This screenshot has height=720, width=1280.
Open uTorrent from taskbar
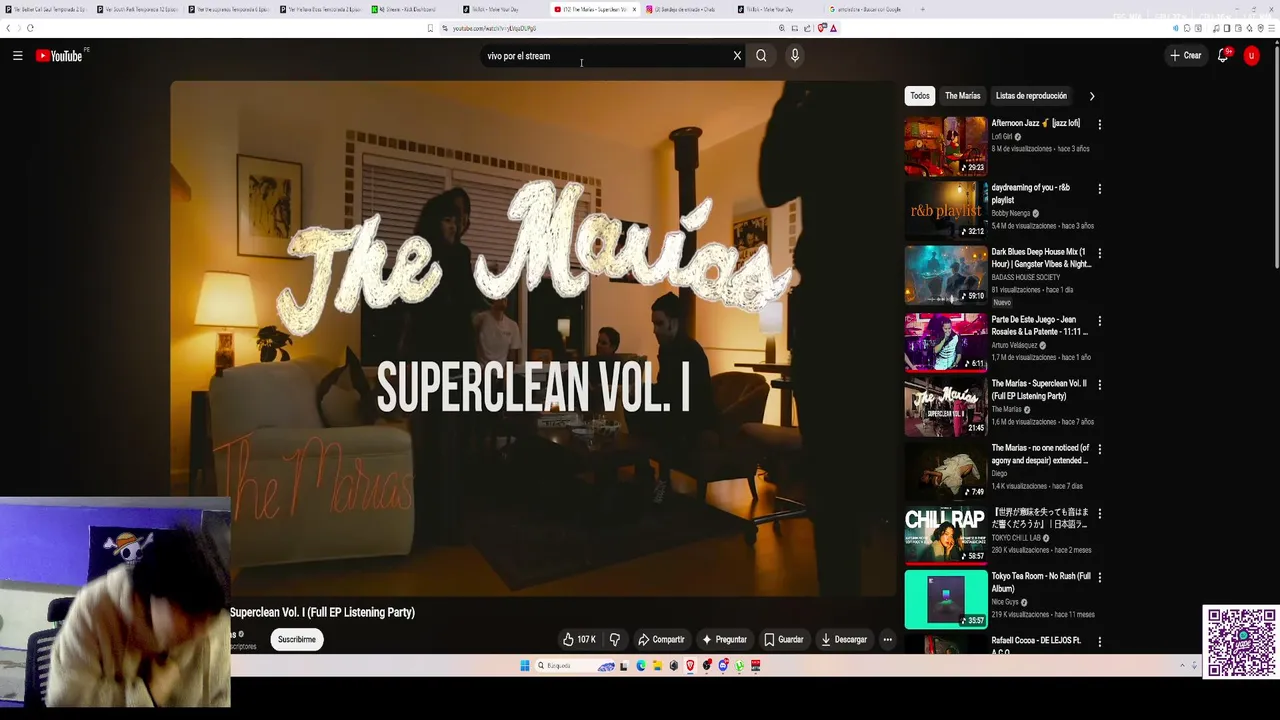740,666
